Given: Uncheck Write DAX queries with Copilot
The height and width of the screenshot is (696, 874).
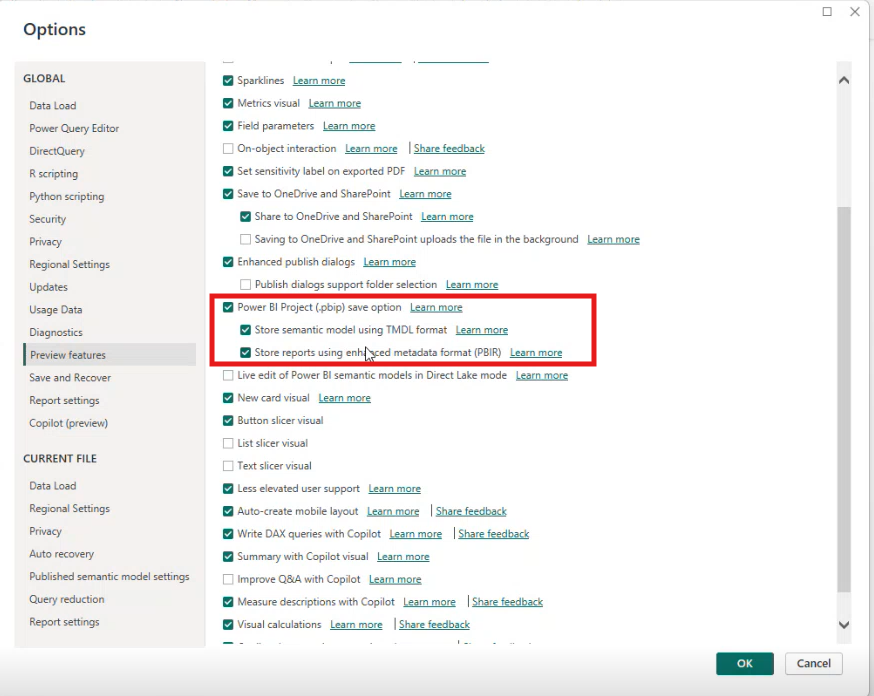Looking at the screenshot, I should (228, 534).
